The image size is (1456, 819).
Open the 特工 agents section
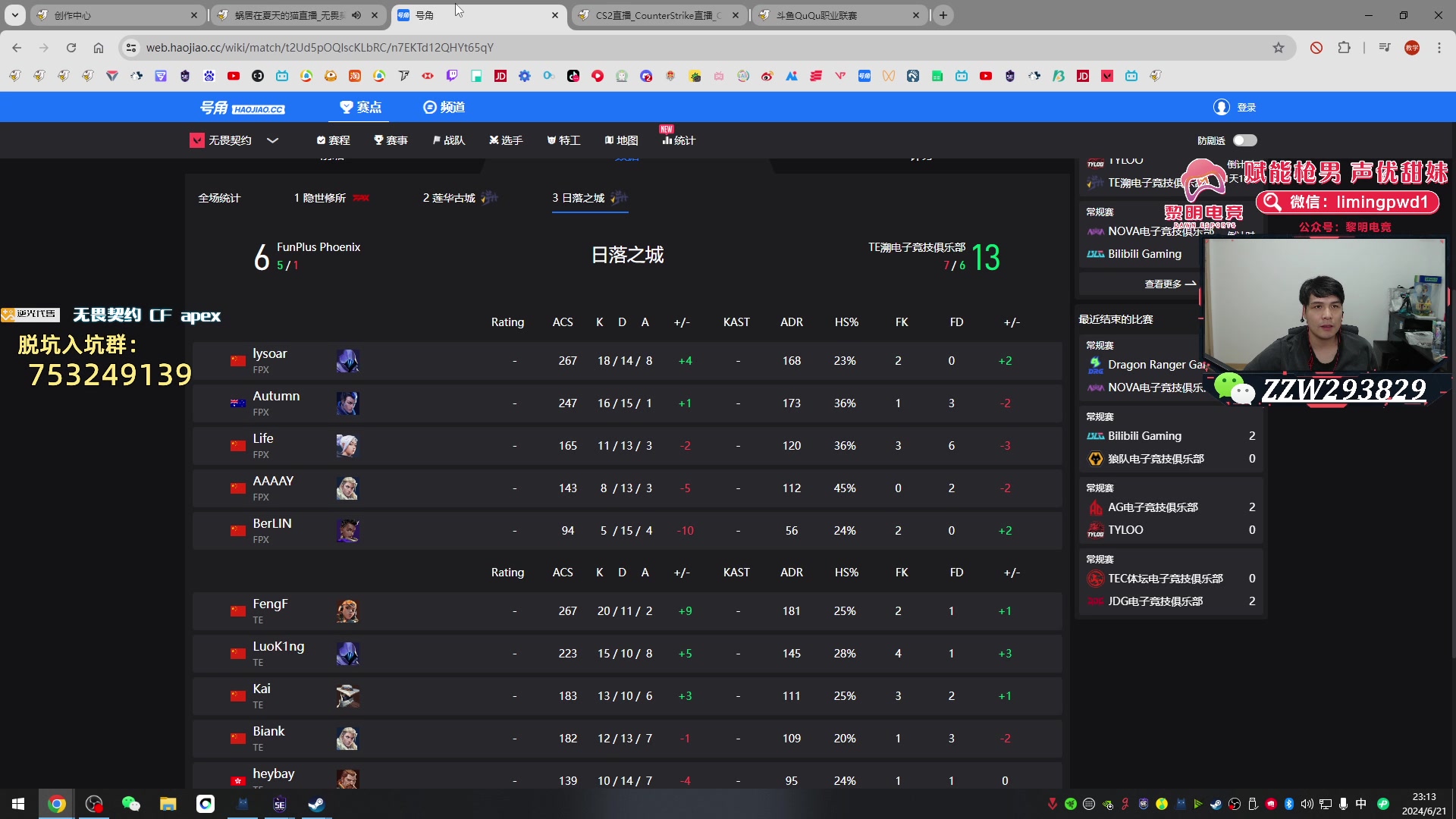[563, 140]
